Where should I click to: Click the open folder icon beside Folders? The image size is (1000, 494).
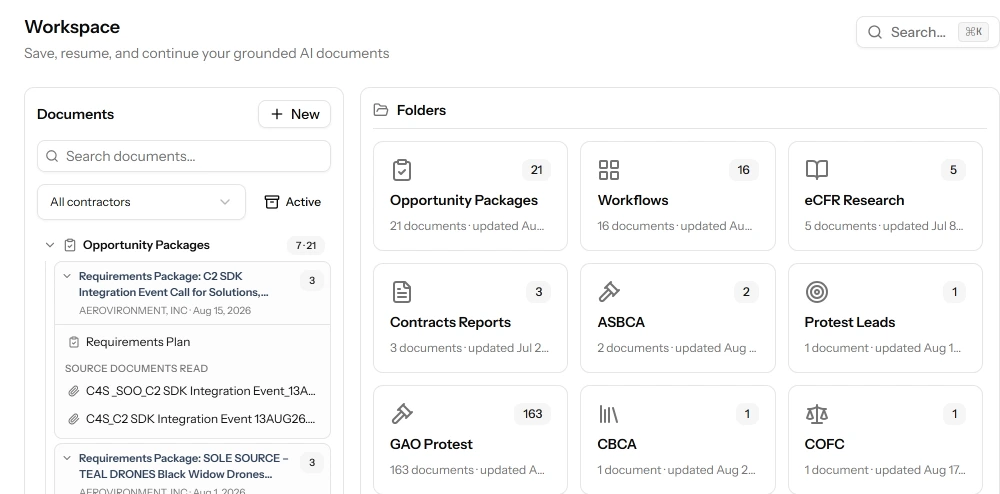(x=381, y=110)
